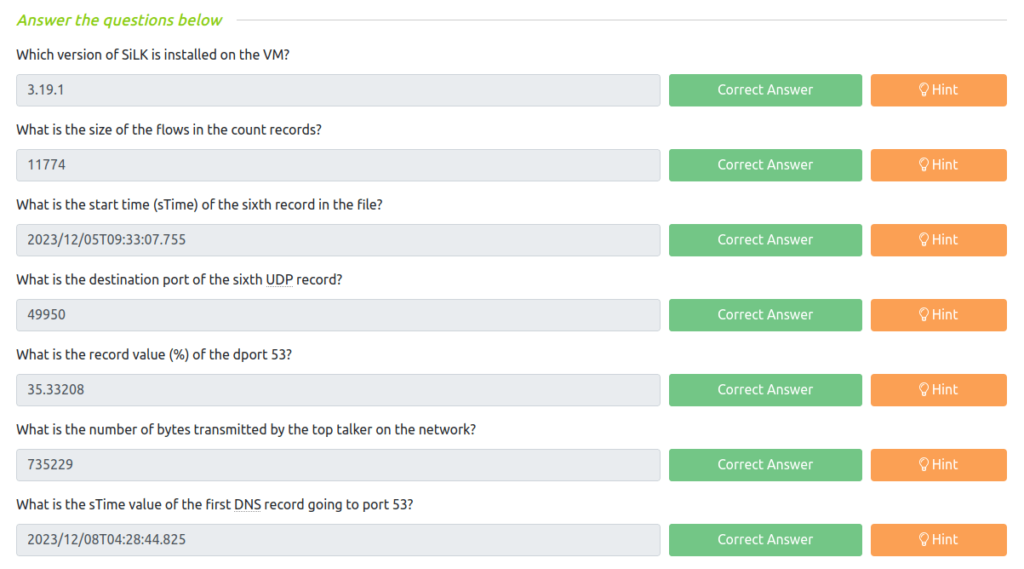
Task: Click the underlined UDP glossary term
Action: tap(279, 280)
